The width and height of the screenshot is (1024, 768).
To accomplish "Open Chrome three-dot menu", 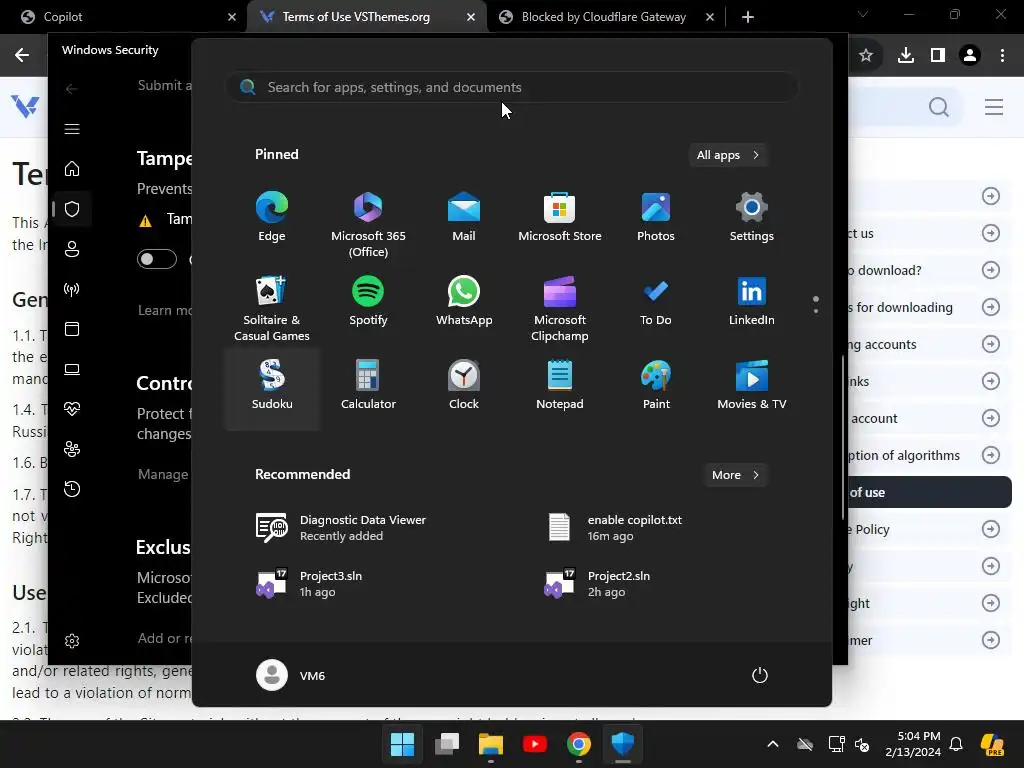I will pyautogui.click(x=1002, y=56).
